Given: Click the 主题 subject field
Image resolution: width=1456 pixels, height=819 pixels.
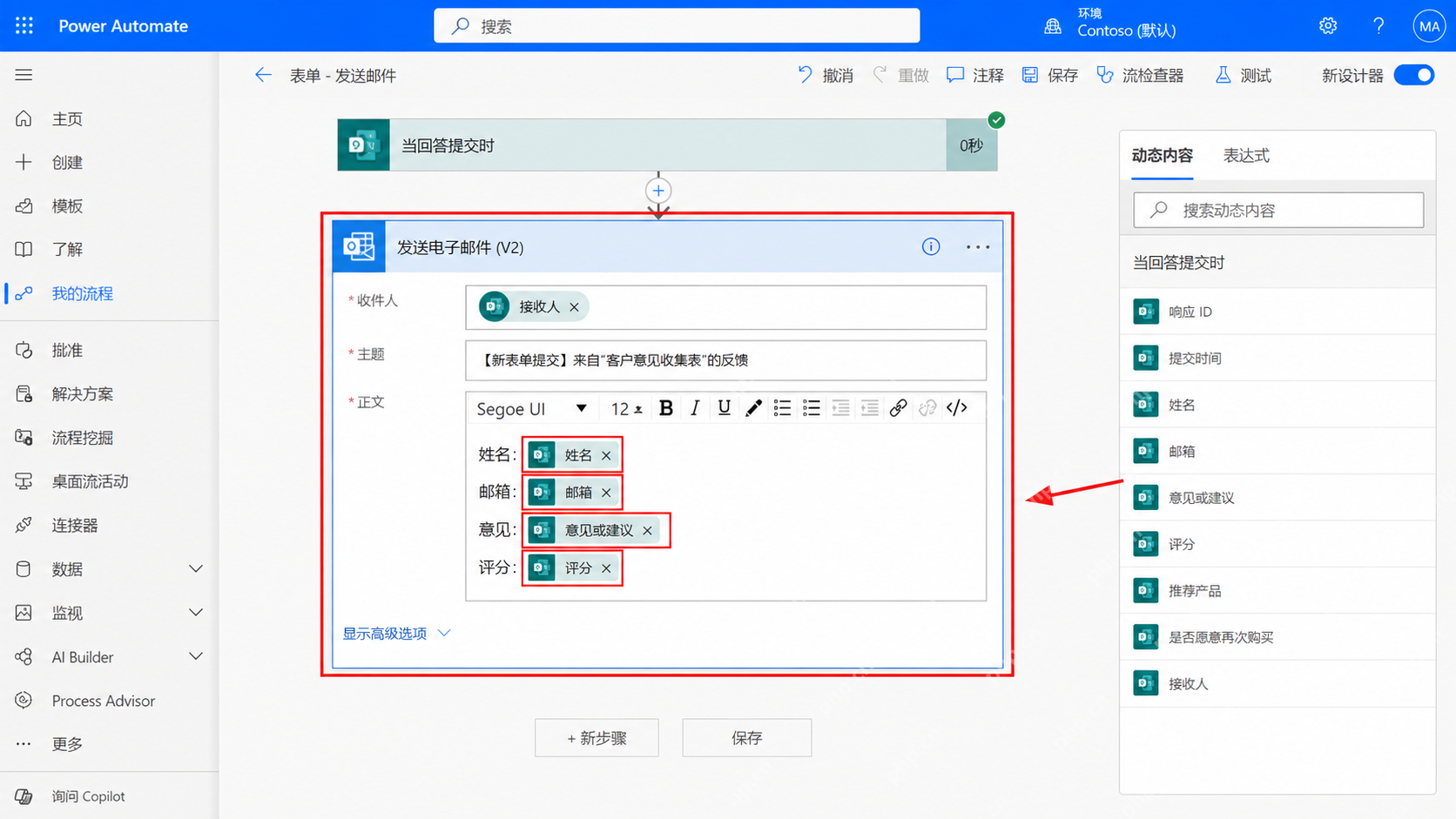Looking at the screenshot, I should 725,360.
